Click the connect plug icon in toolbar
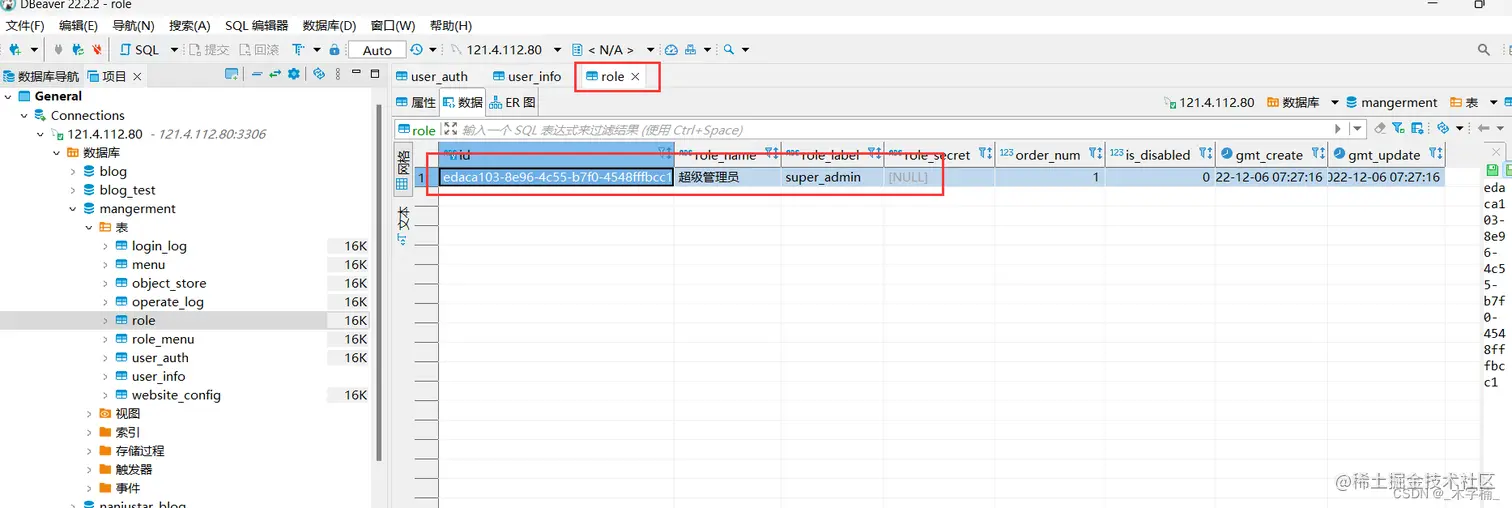Viewport: 1512px width, 508px height. [58, 49]
